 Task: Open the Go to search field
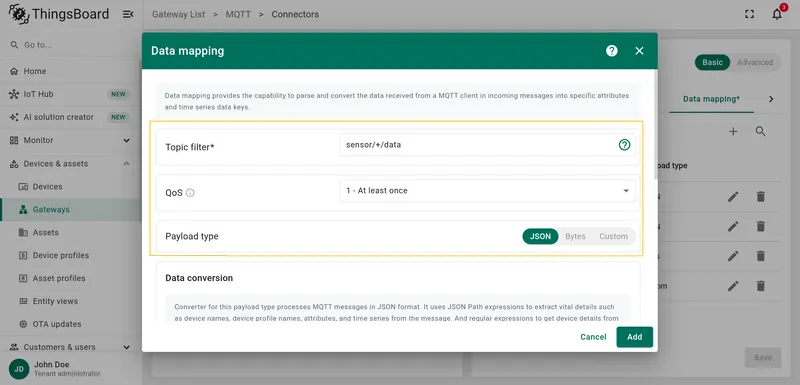pos(70,45)
